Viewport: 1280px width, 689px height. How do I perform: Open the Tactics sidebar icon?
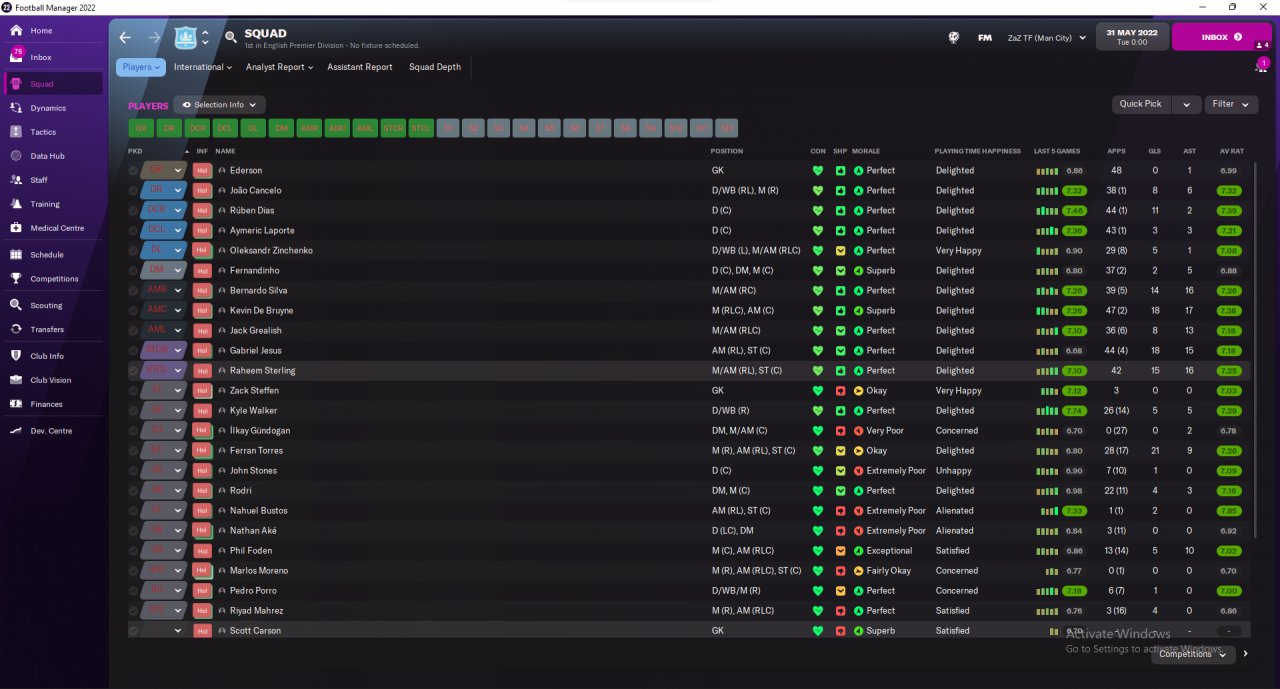pyautogui.click(x=16, y=132)
